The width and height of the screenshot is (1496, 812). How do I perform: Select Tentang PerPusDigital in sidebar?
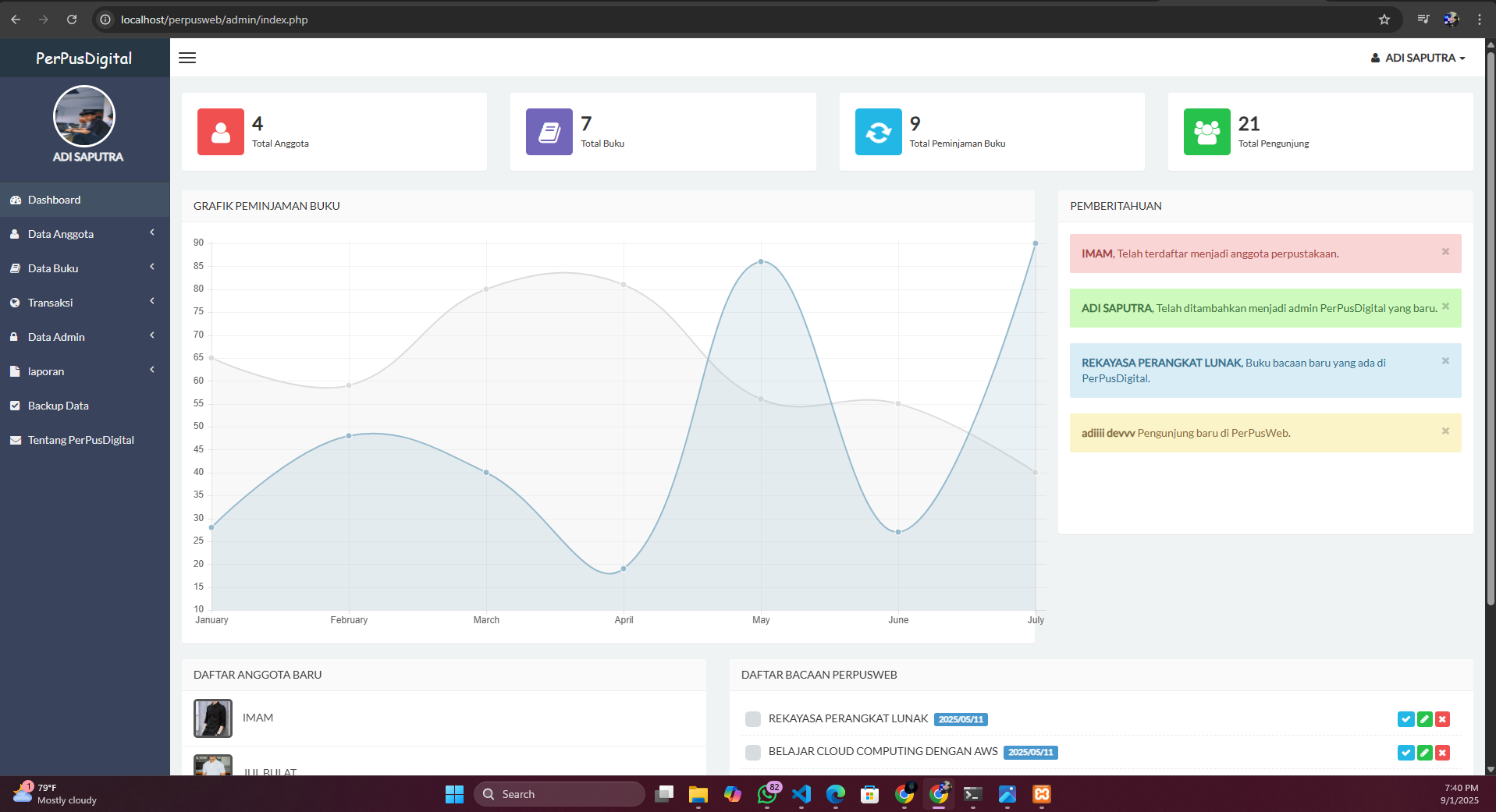pyautogui.click(x=80, y=440)
